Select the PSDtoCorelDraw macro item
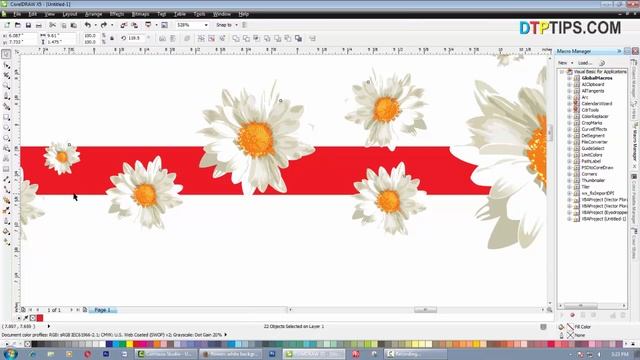Screen dimensions: 640x360 tap(598, 168)
